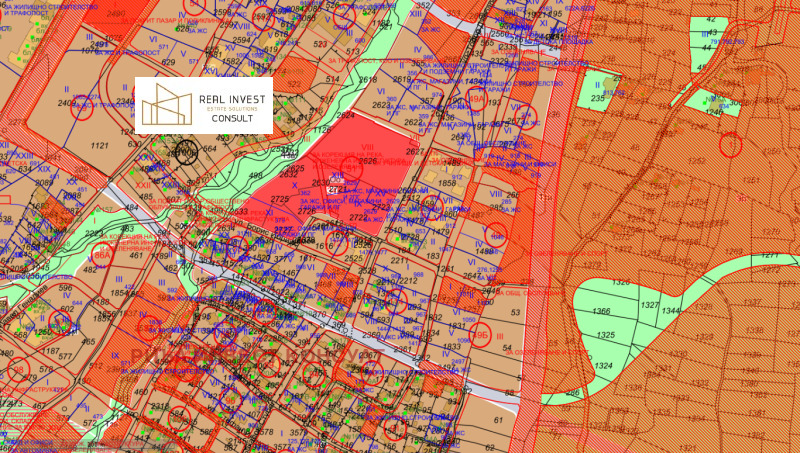Select parcel number 1261
800x453 pixels.
pos(445,269)
